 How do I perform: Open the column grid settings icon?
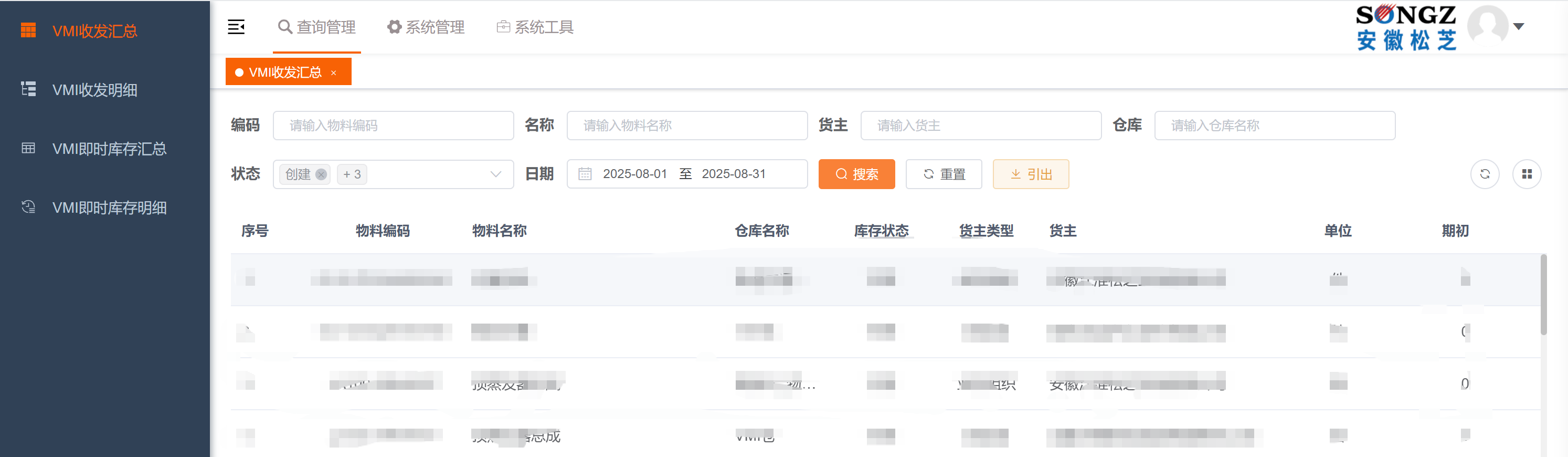pos(1527,174)
